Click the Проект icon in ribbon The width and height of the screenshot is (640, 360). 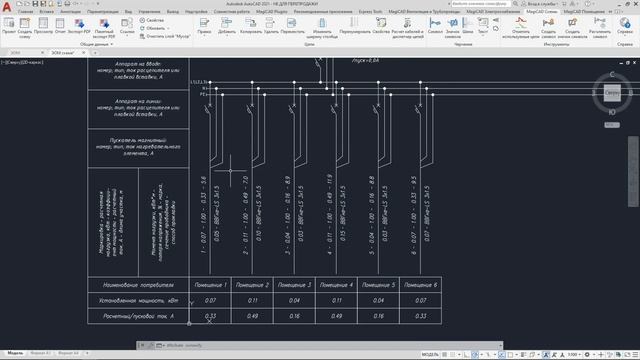(x=9, y=25)
